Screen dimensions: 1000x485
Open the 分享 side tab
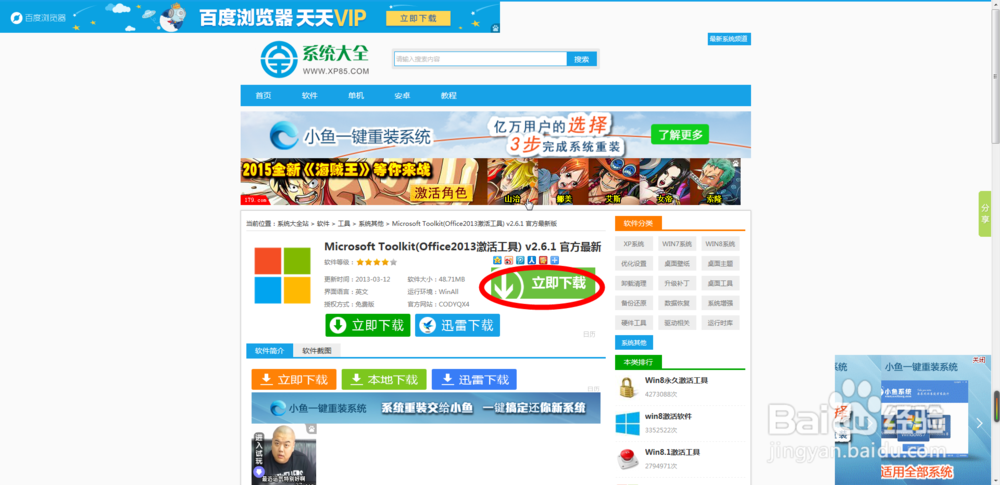985,214
